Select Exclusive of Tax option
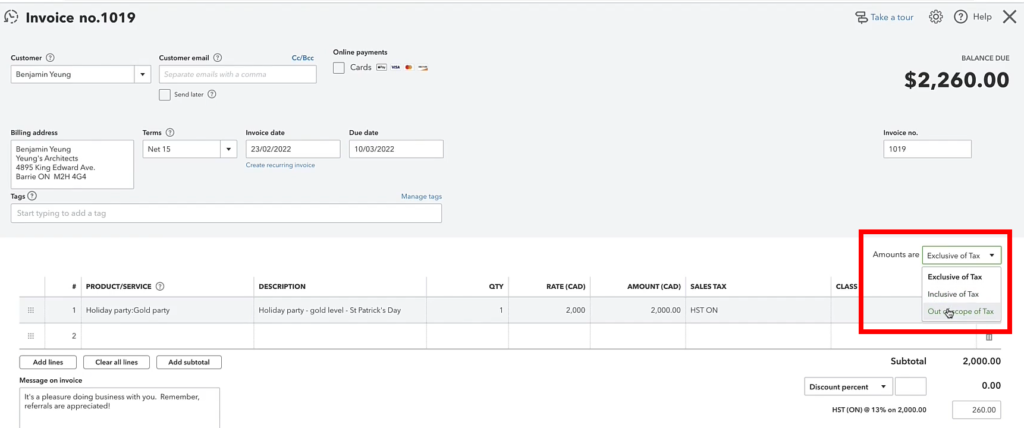1024x428 pixels. coord(961,277)
